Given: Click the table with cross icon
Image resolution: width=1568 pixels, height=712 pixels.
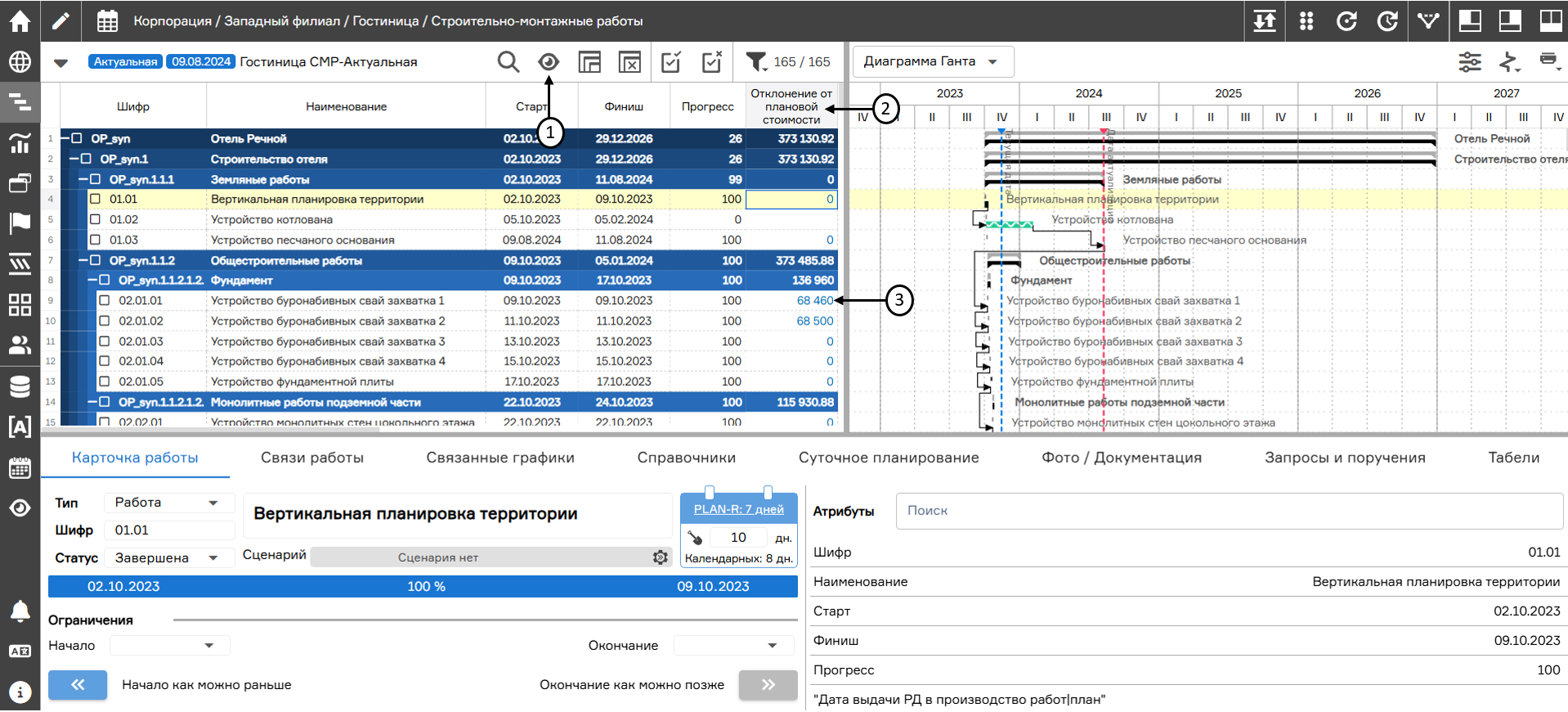Looking at the screenshot, I should click(x=629, y=62).
